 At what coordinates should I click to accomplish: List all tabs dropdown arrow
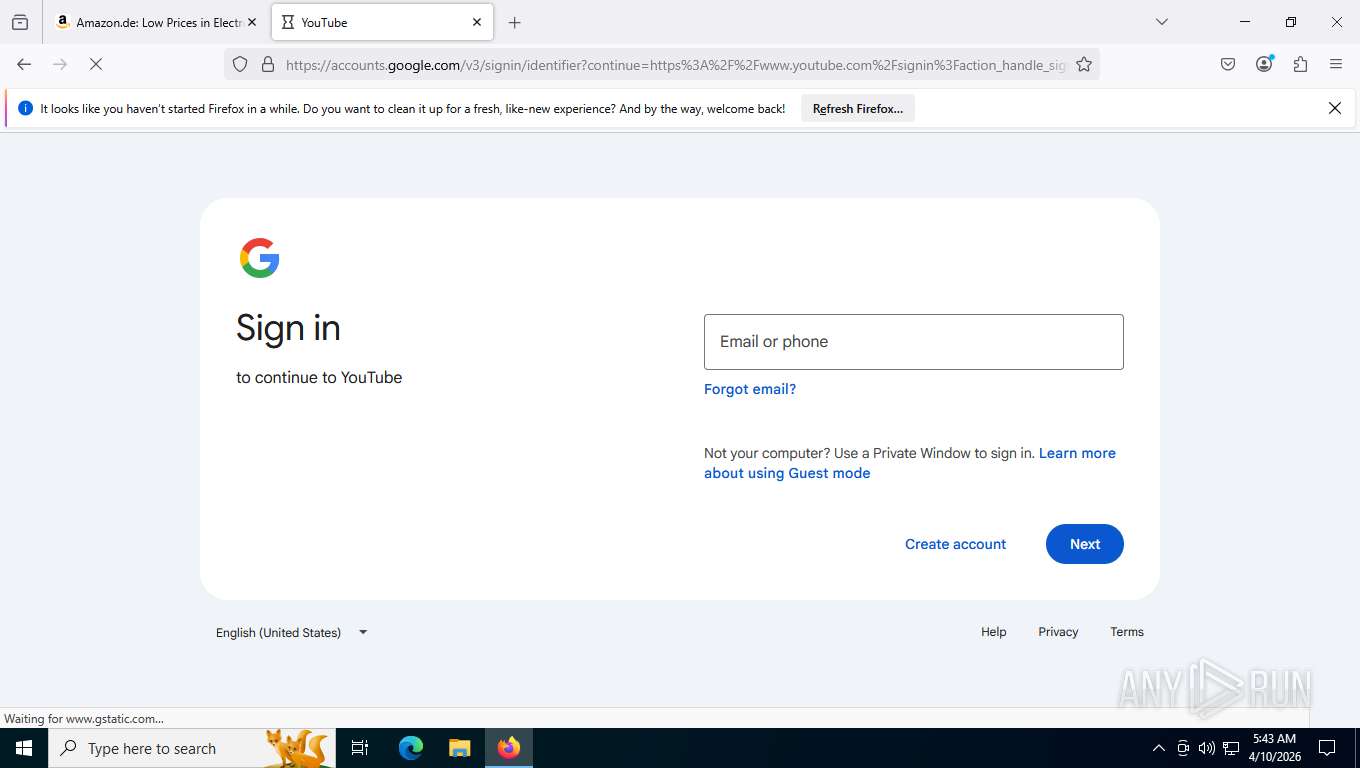coord(1162,22)
